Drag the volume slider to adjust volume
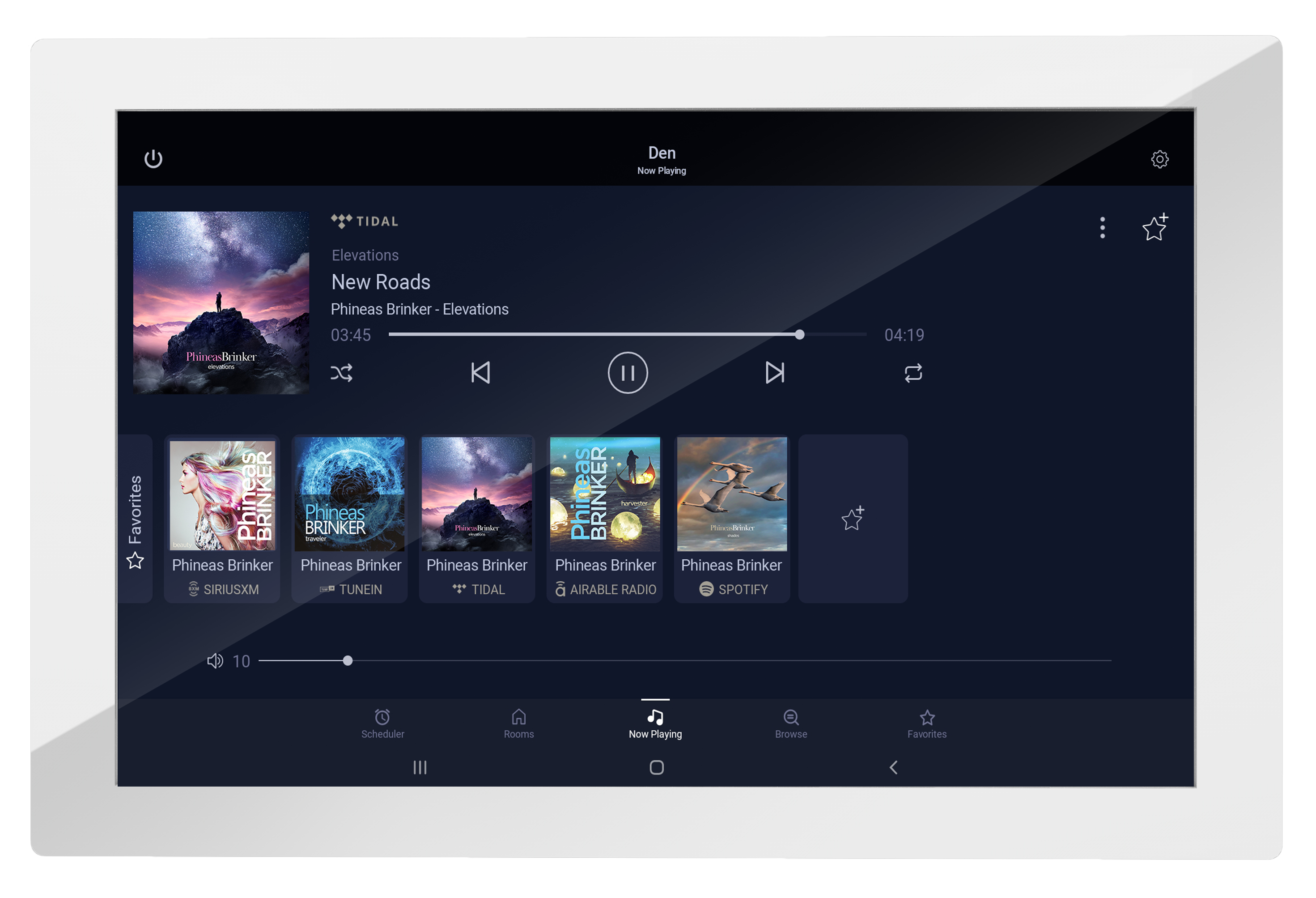The height and width of the screenshot is (898, 1316). [x=348, y=661]
